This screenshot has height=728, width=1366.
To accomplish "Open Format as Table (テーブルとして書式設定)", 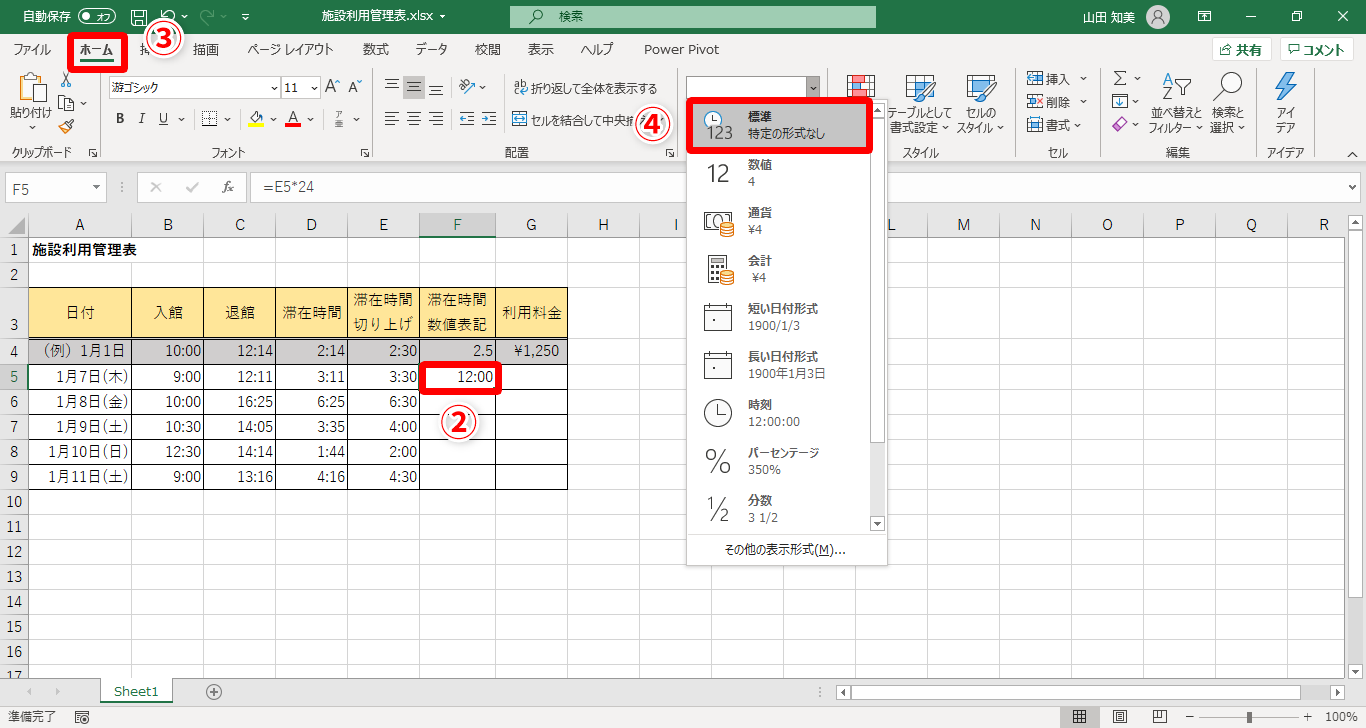I will [920, 103].
